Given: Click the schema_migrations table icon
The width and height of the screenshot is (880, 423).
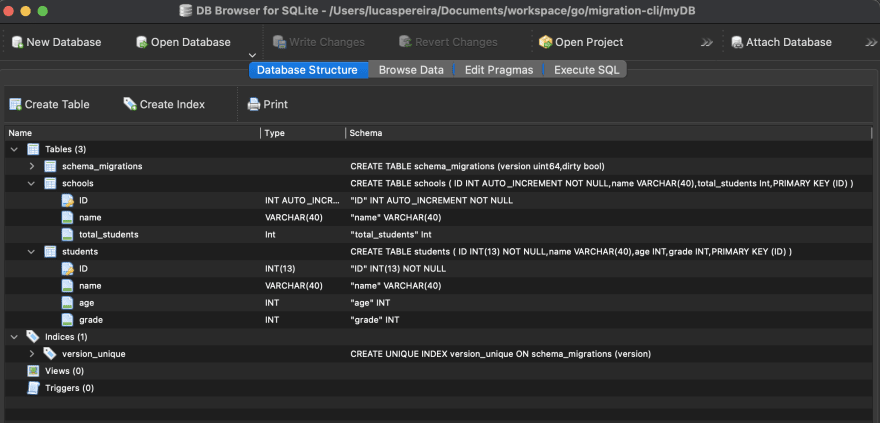Looking at the screenshot, I should pyautogui.click(x=51, y=166).
